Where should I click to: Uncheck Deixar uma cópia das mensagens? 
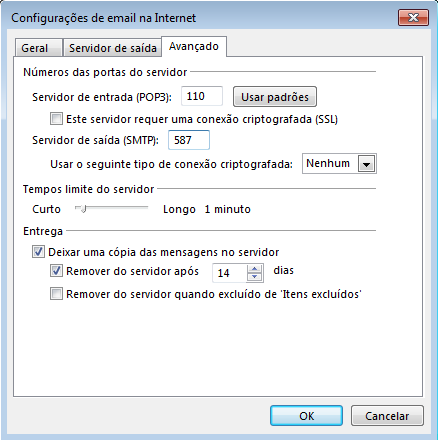click(x=38, y=252)
